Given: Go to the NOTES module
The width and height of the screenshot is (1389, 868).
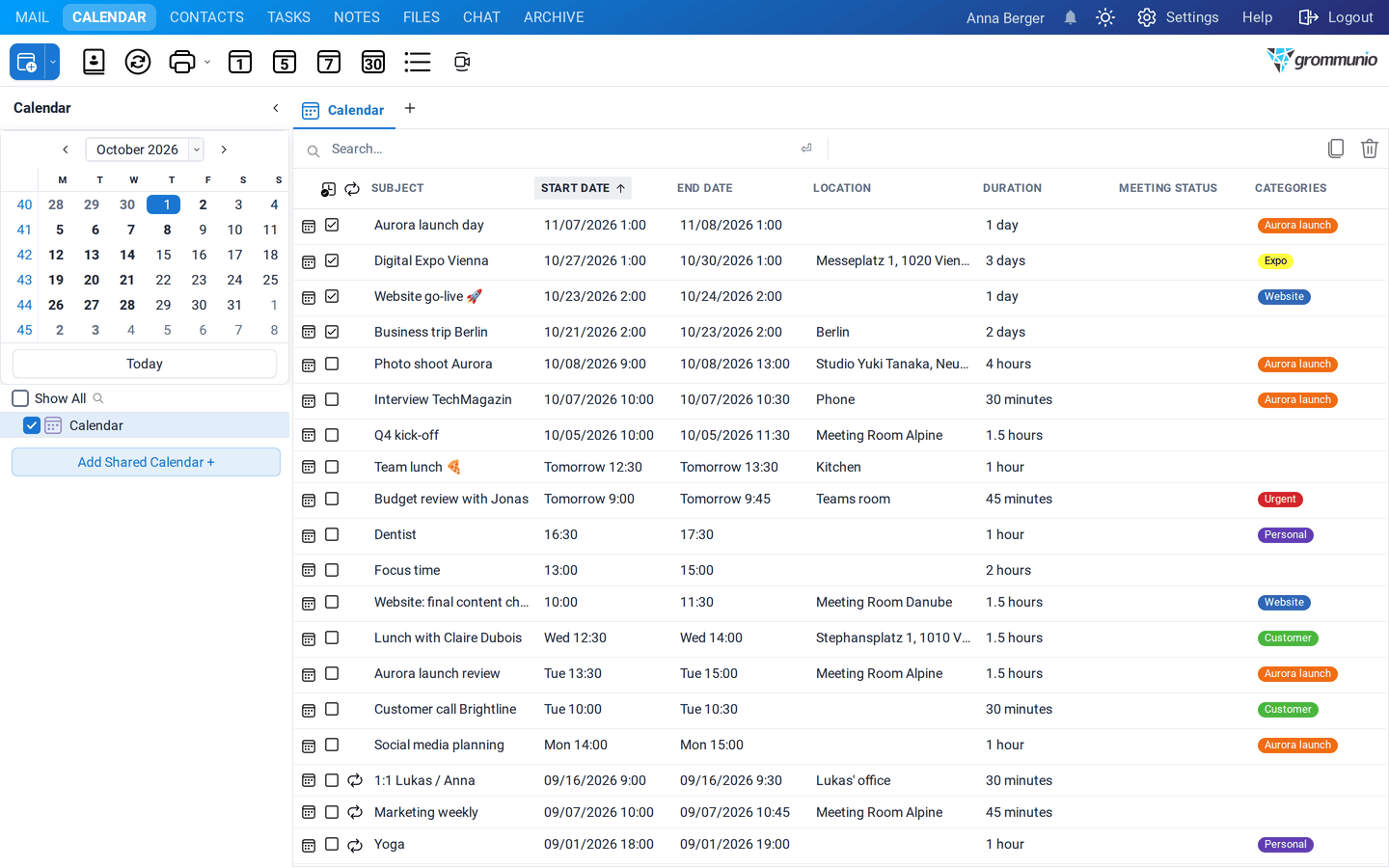Looking at the screenshot, I should tap(357, 17).
